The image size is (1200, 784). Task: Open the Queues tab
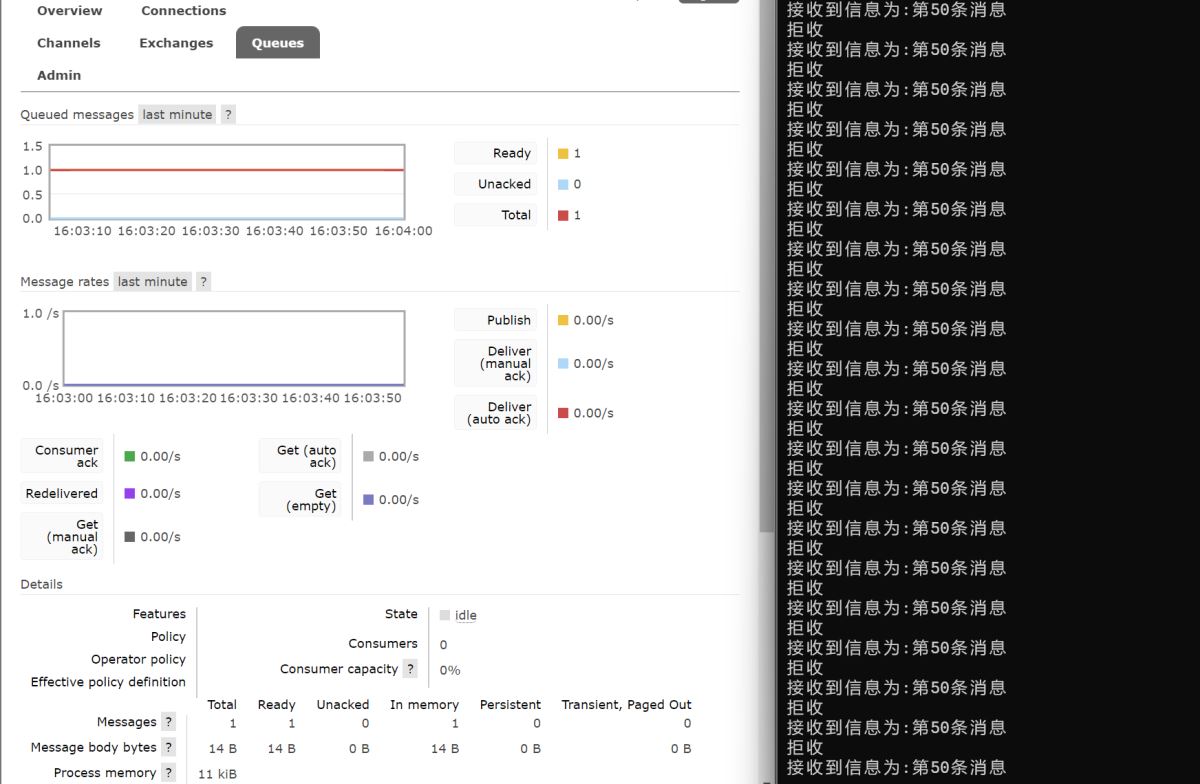[277, 43]
